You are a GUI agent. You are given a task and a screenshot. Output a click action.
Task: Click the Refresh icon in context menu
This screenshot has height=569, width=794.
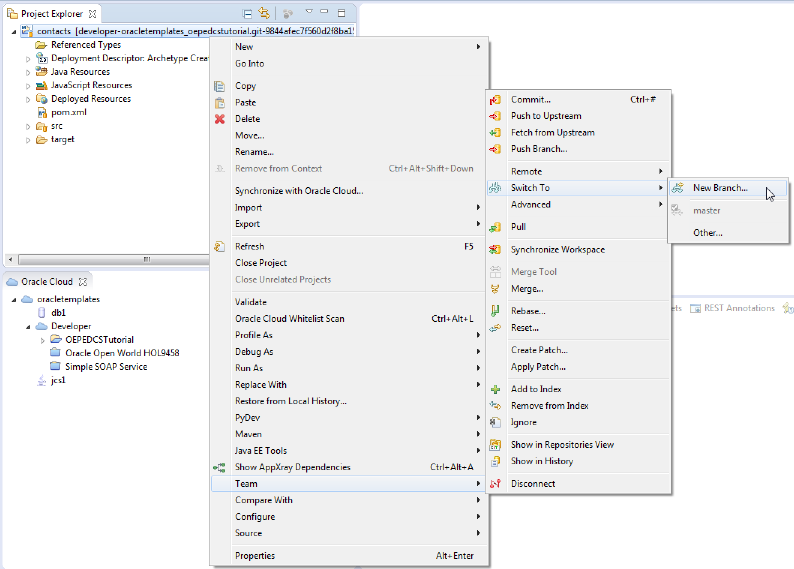pyautogui.click(x=220, y=247)
